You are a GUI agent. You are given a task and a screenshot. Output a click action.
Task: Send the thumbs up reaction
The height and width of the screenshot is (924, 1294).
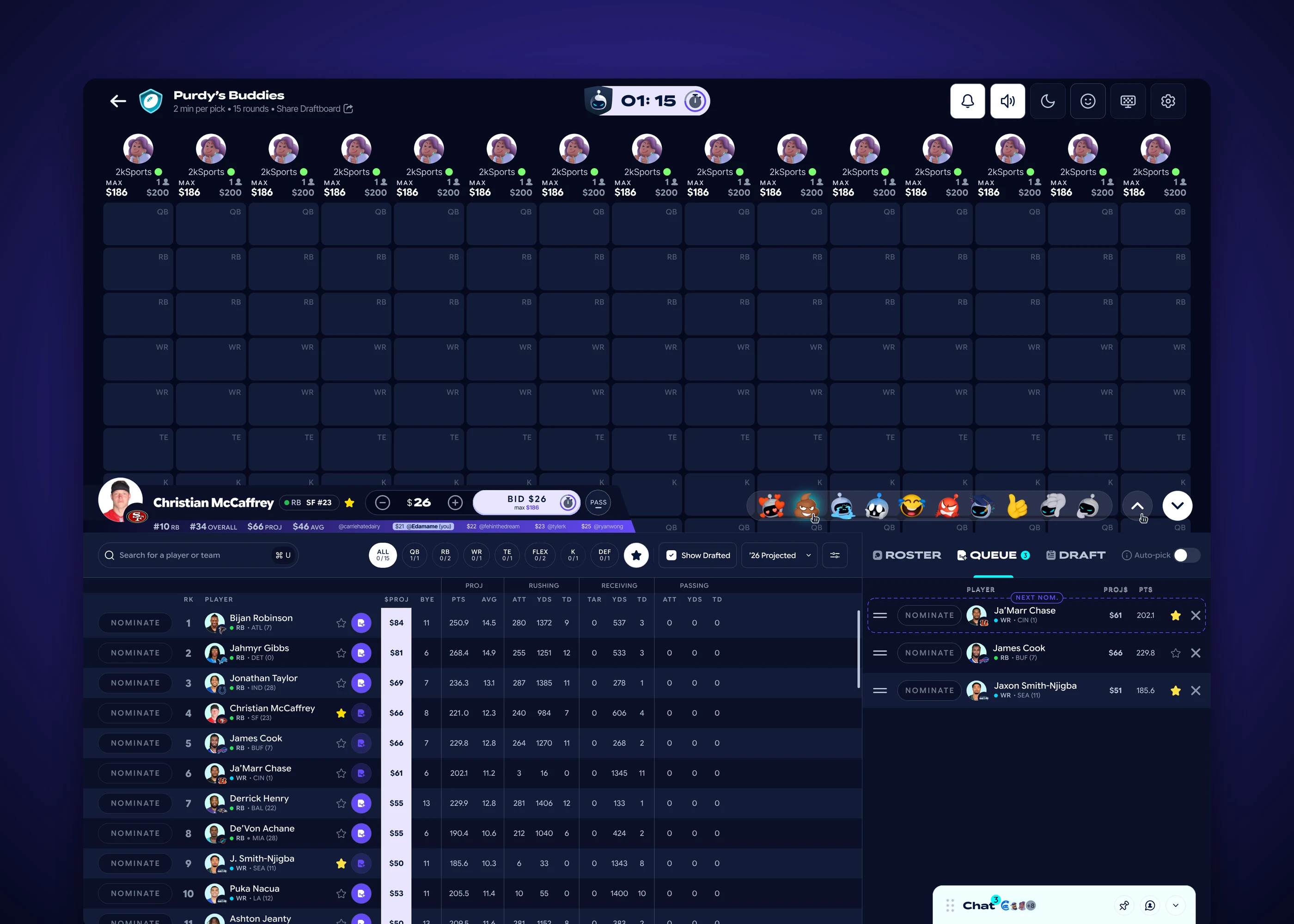tap(1017, 506)
